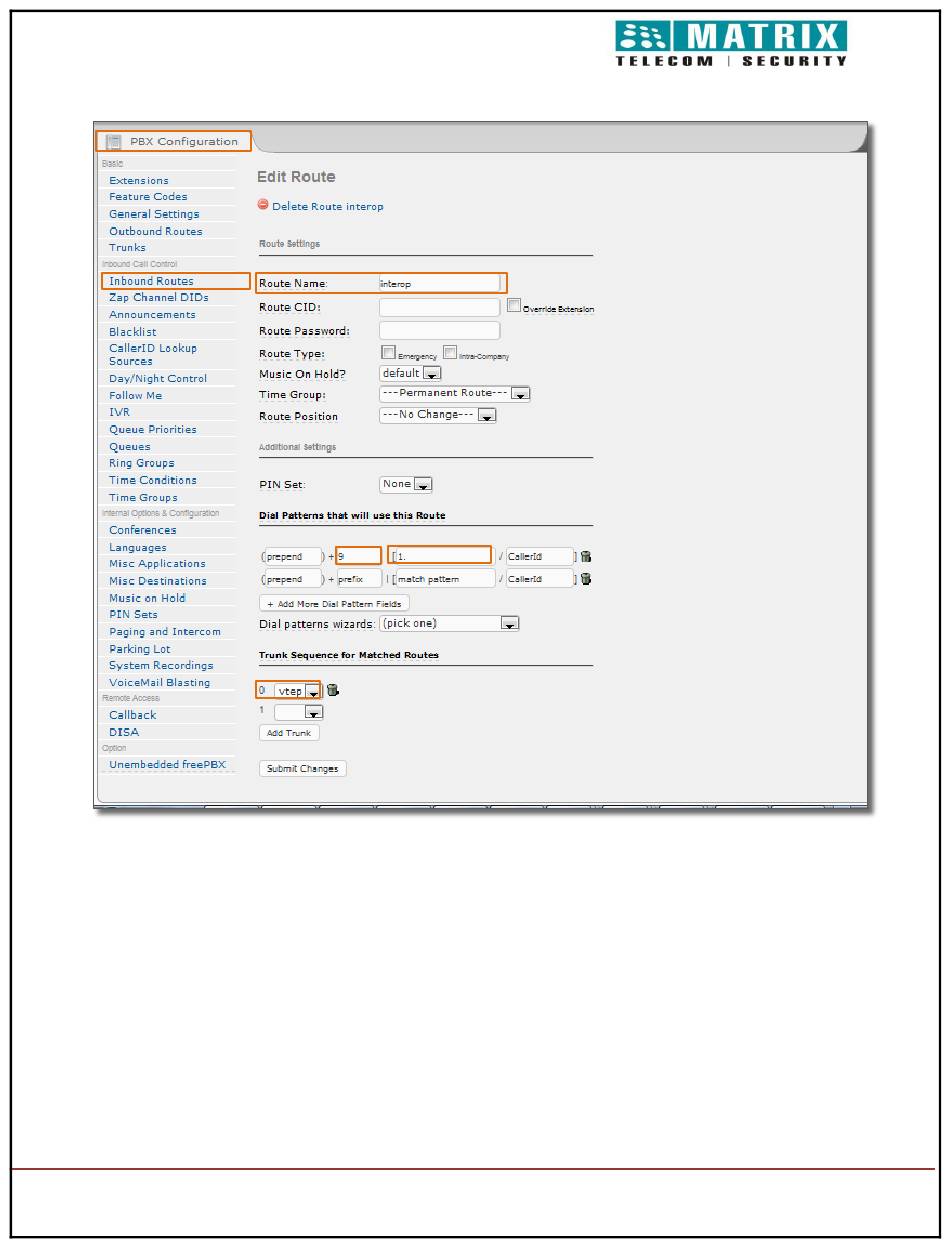The height and width of the screenshot is (1248, 950).
Task: Open the Music on Hold sidebar link
Action: coord(147,598)
